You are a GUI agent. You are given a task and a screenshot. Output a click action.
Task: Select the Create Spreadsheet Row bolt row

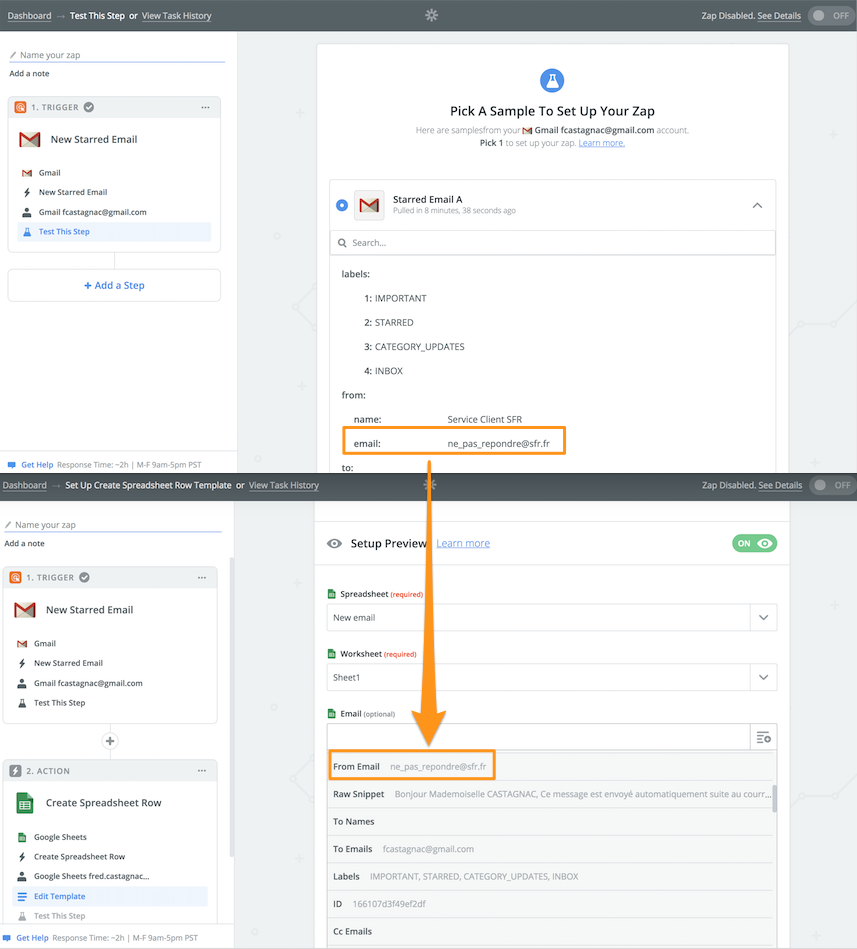click(110, 856)
